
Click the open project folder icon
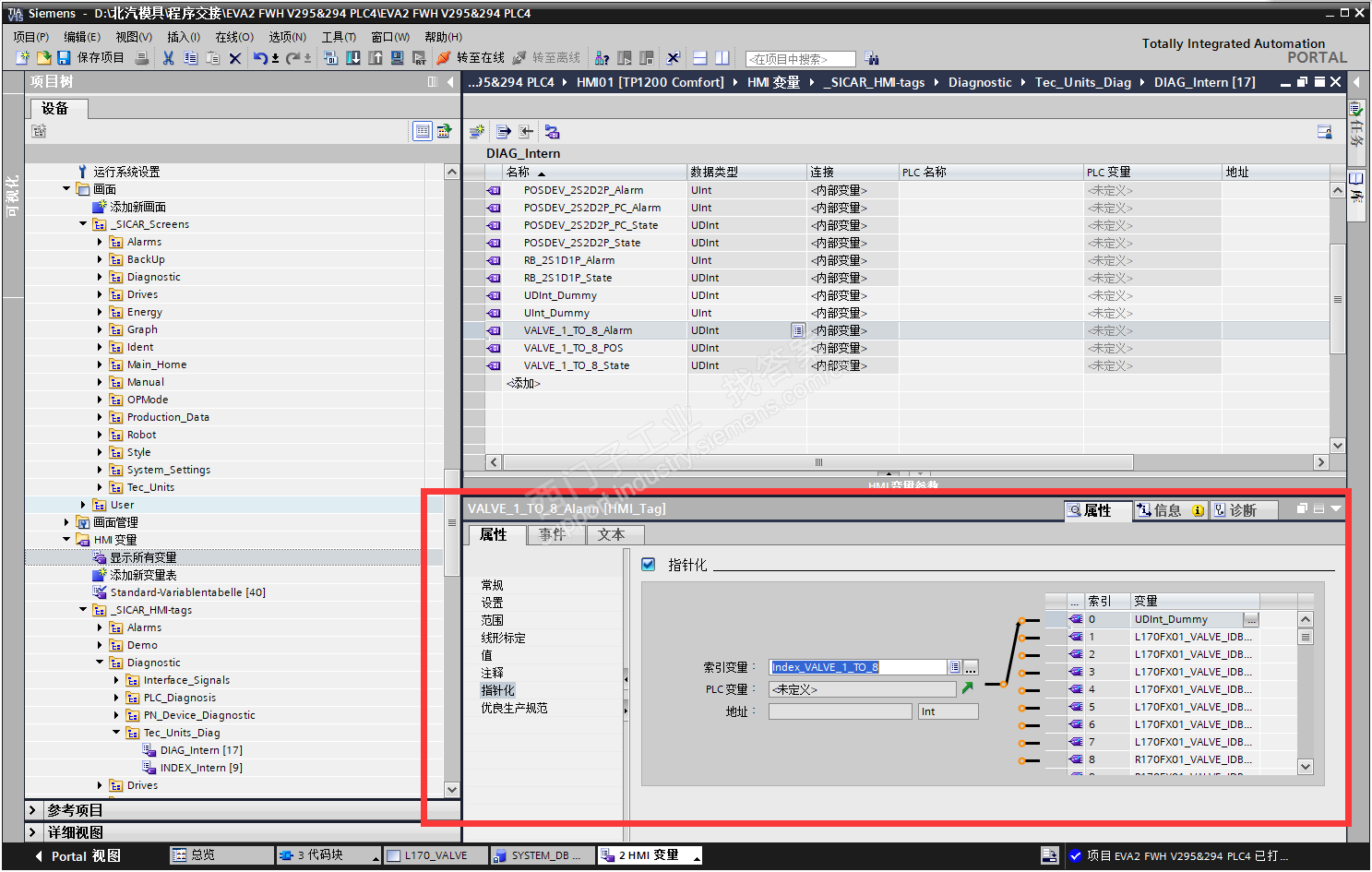43,58
